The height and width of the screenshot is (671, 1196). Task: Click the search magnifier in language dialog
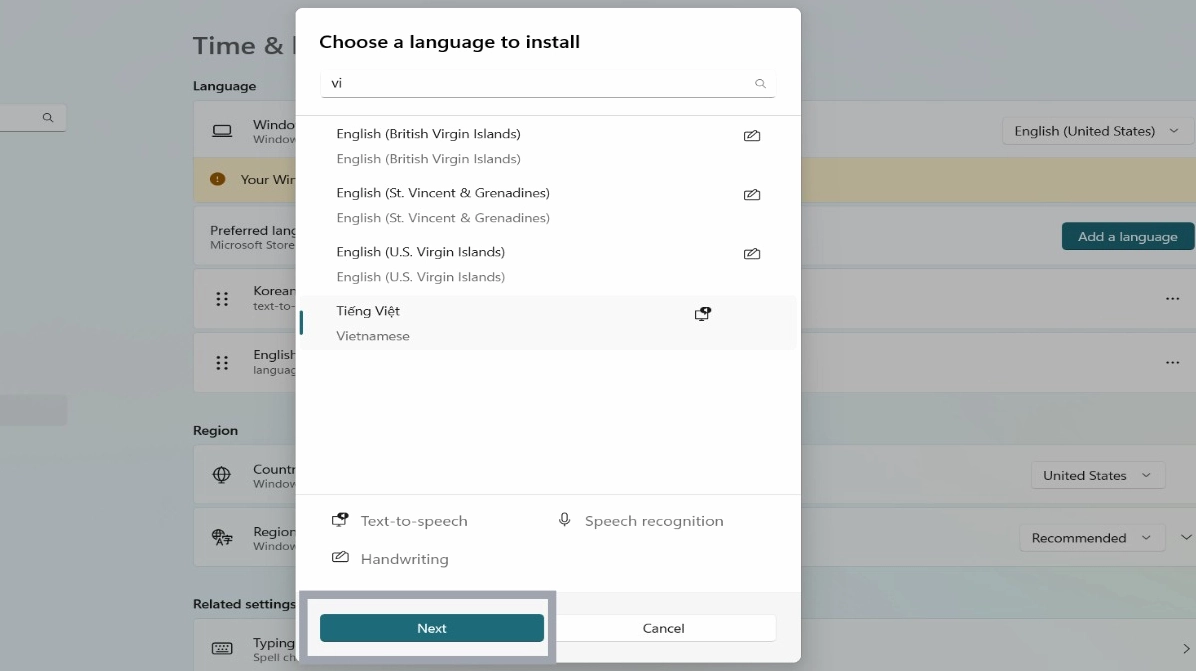(760, 84)
